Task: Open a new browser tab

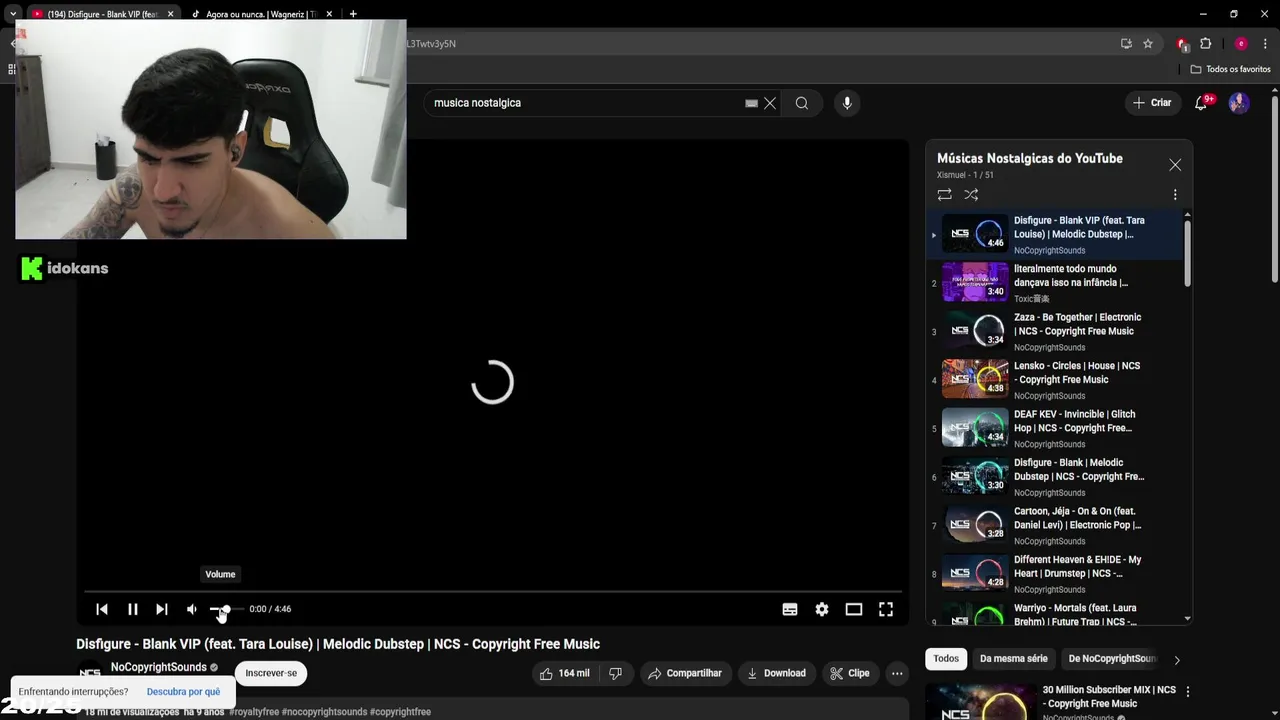Action: click(x=353, y=14)
